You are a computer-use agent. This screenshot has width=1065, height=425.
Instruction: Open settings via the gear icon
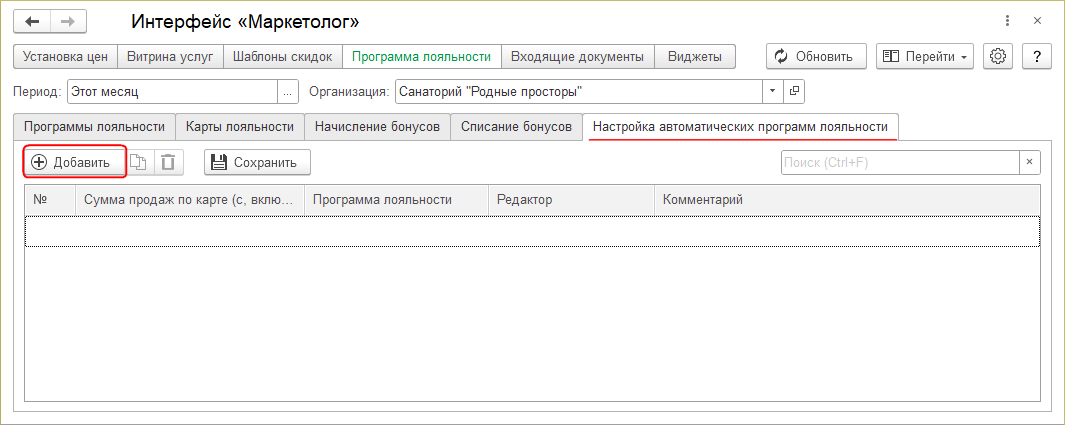coord(997,57)
